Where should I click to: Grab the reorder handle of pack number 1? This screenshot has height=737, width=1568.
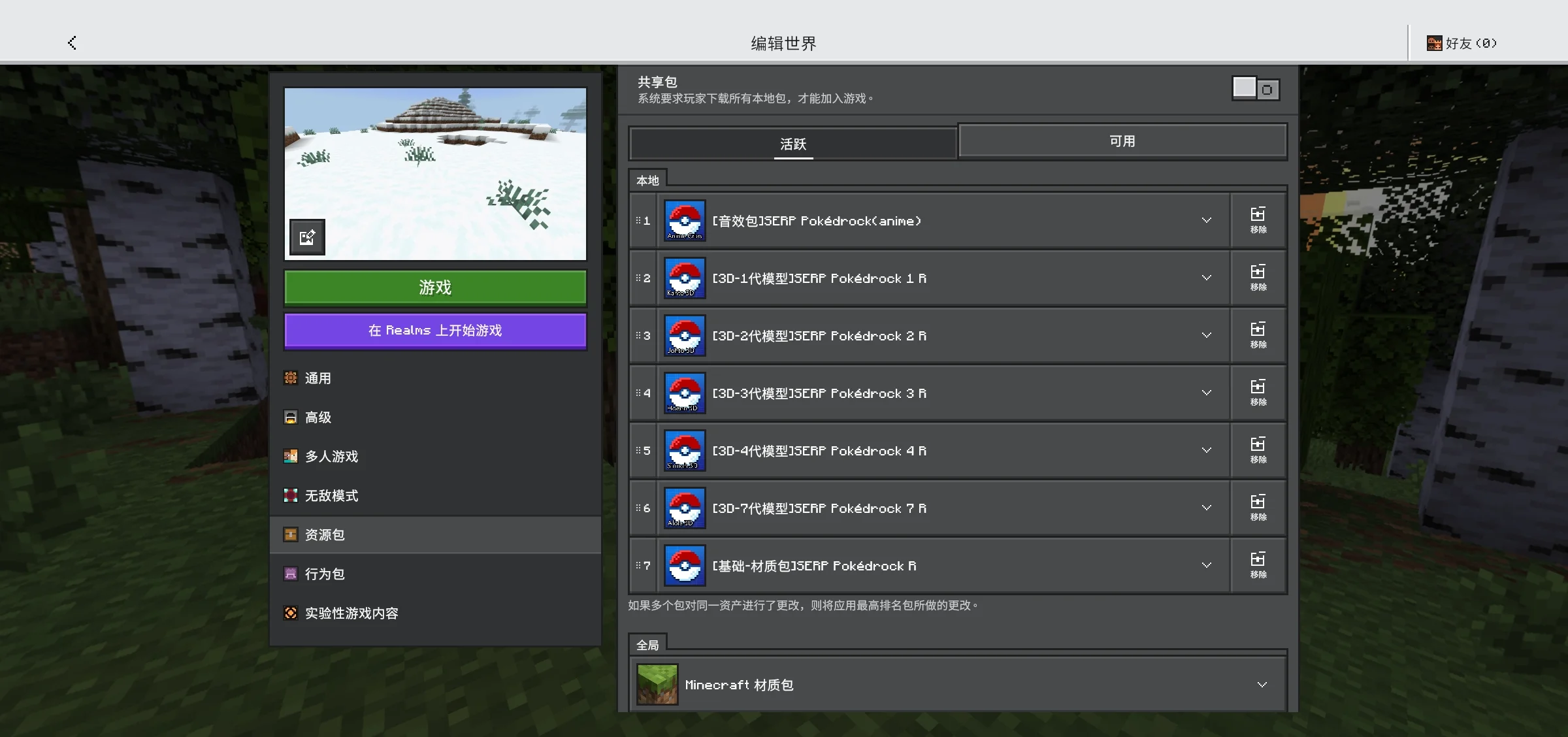pyautogui.click(x=639, y=221)
